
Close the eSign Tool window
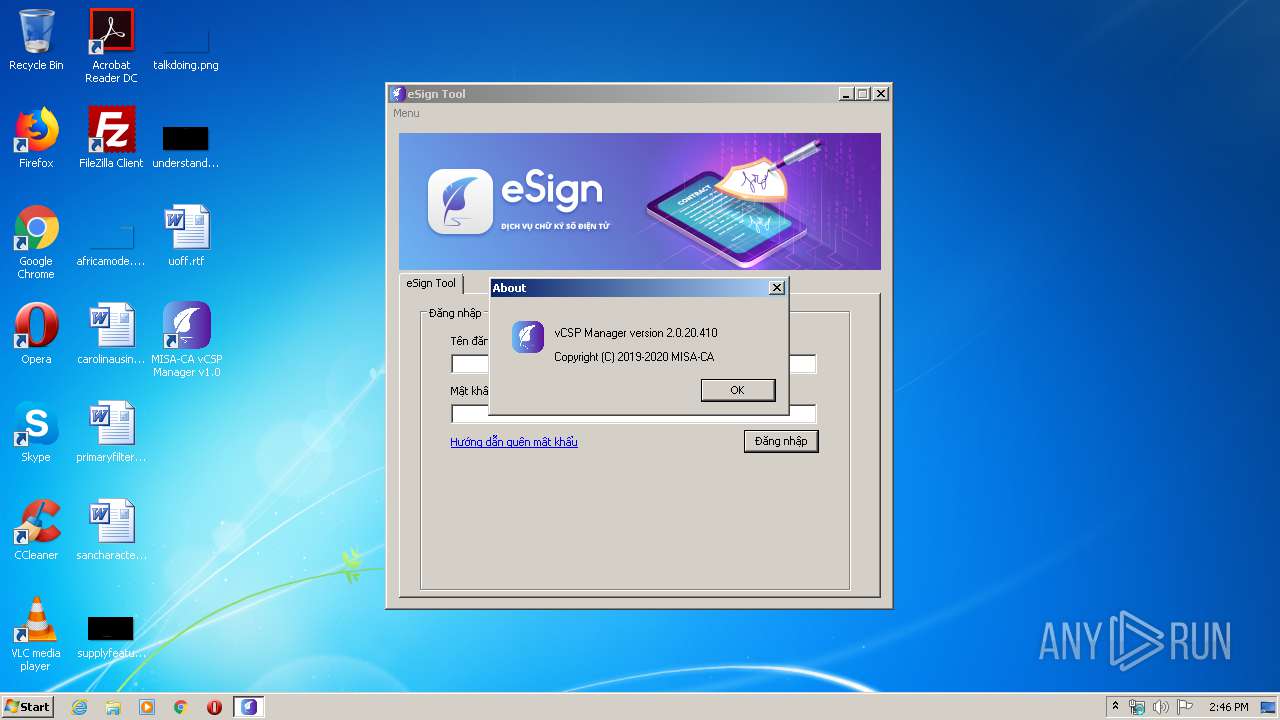[881, 94]
